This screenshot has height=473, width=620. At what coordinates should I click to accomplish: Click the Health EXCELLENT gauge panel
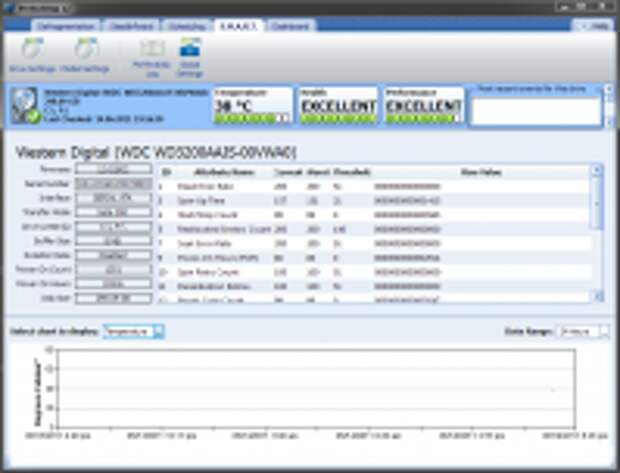[x=338, y=105]
